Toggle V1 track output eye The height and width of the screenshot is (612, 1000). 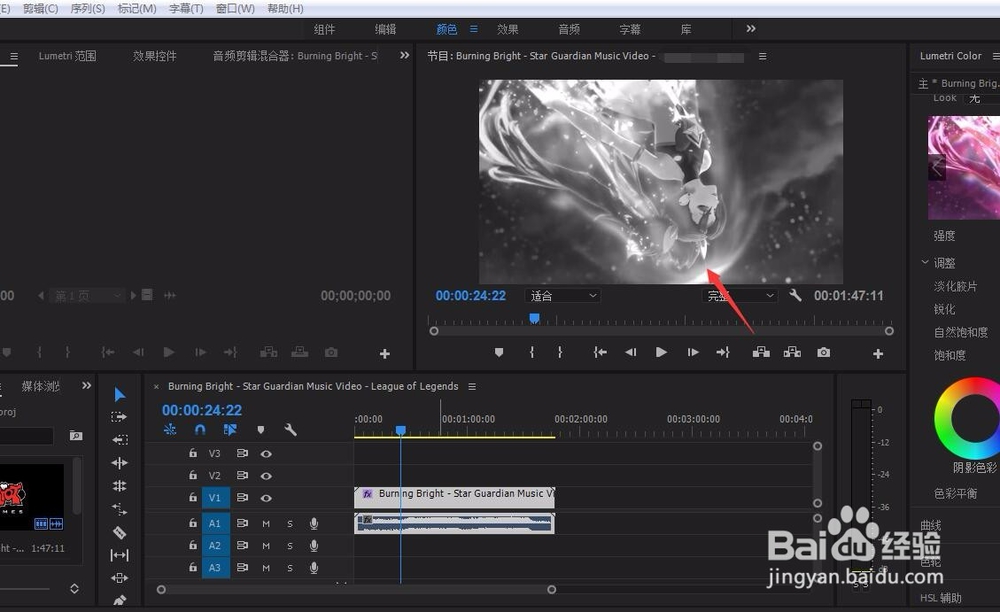(x=266, y=499)
